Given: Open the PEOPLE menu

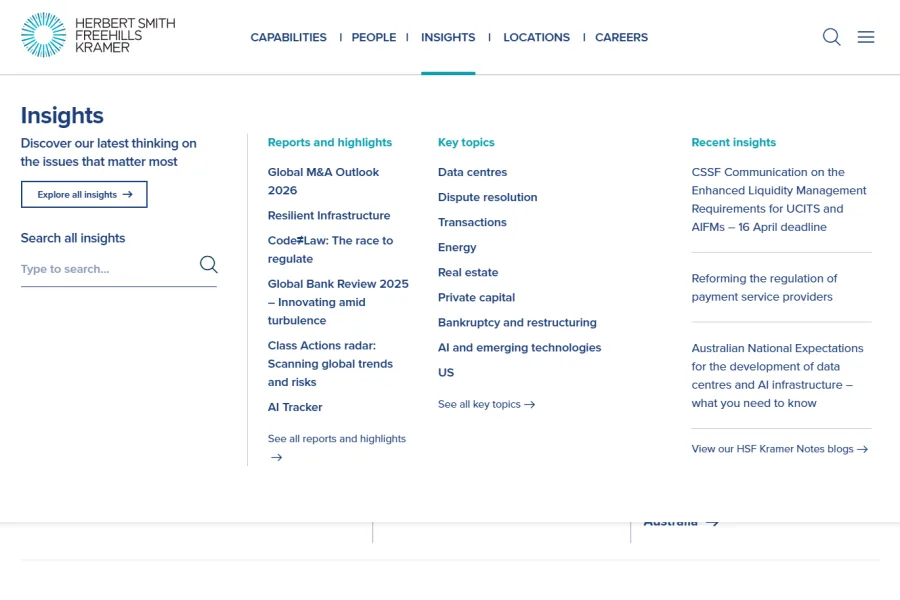Looking at the screenshot, I should click(x=374, y=37).
